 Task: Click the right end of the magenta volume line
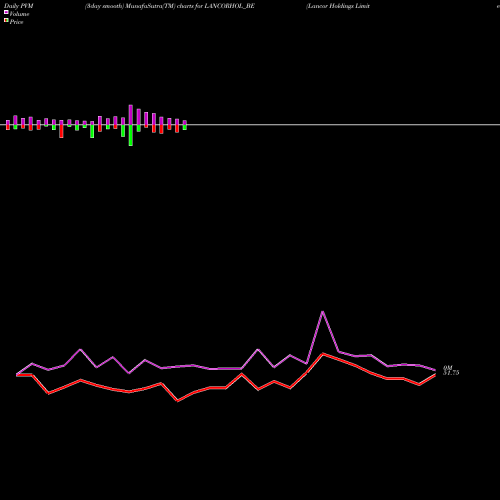[x=435, y=370]
